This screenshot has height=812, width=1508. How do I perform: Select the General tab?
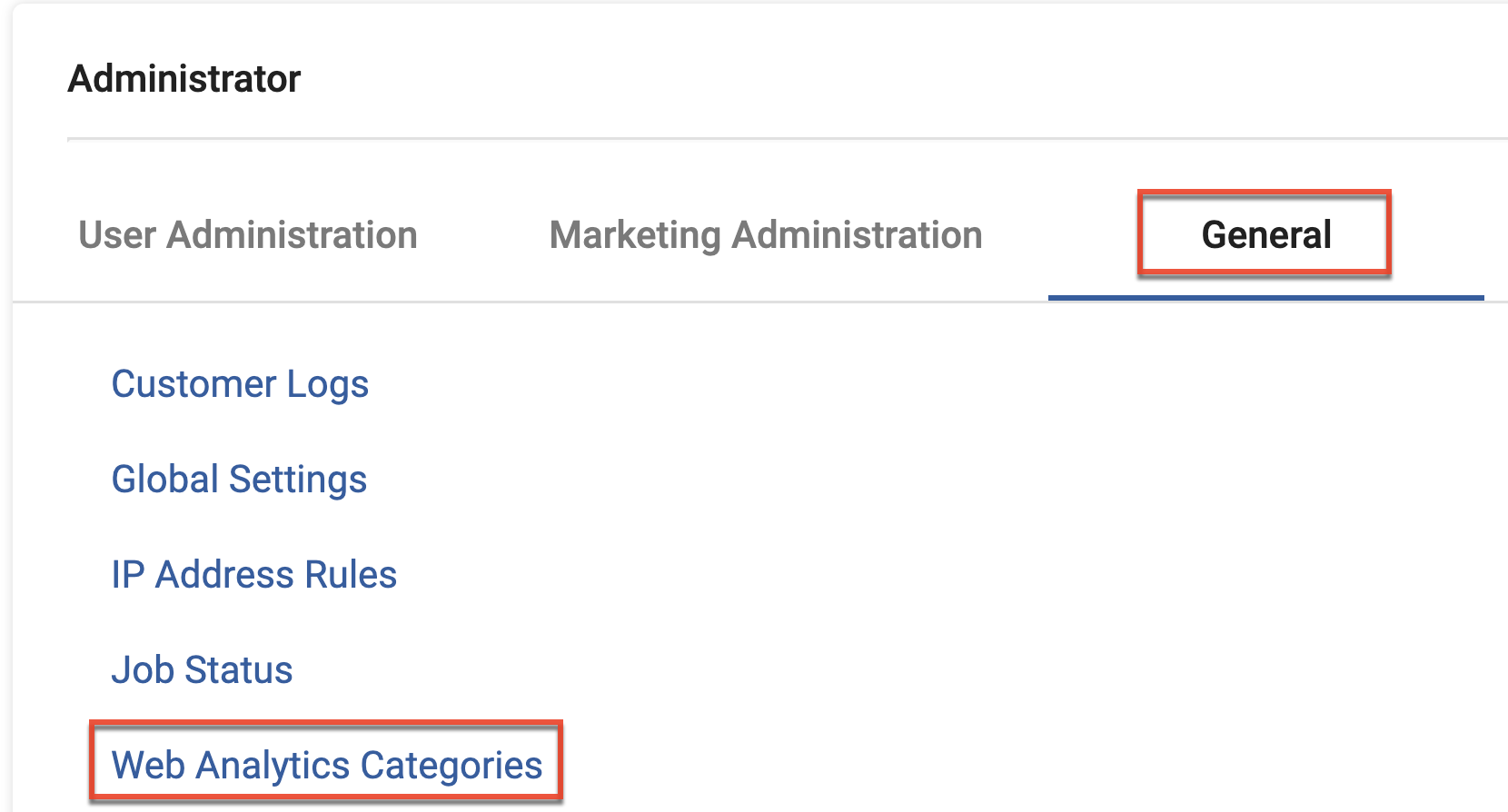(1265, 235)
